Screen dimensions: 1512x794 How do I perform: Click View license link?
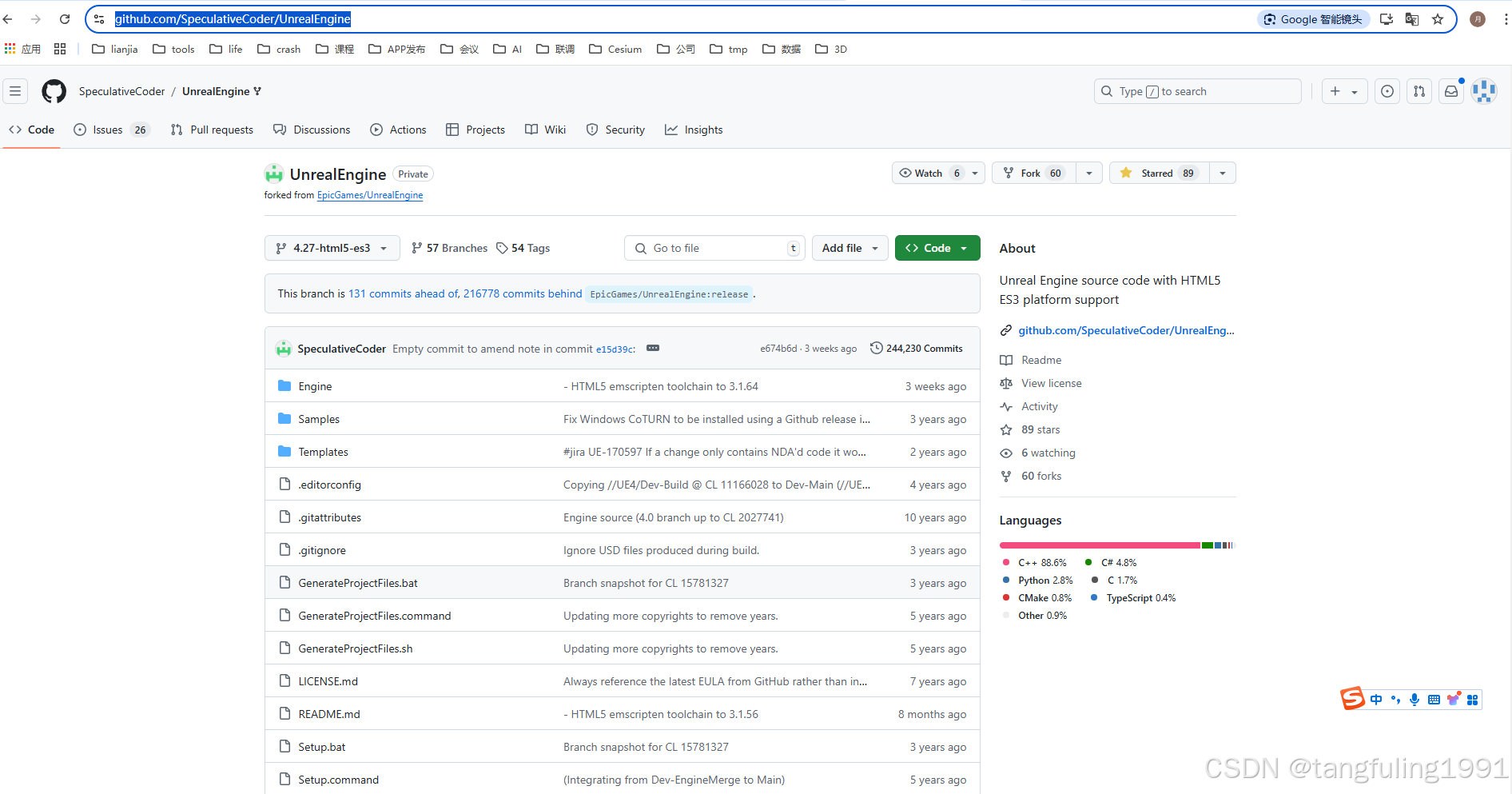coord(1051,383)
